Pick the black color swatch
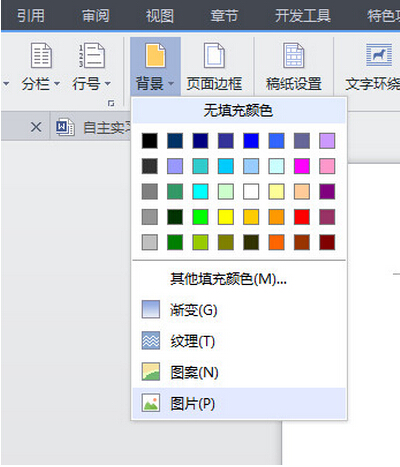 tap(150, 141)
